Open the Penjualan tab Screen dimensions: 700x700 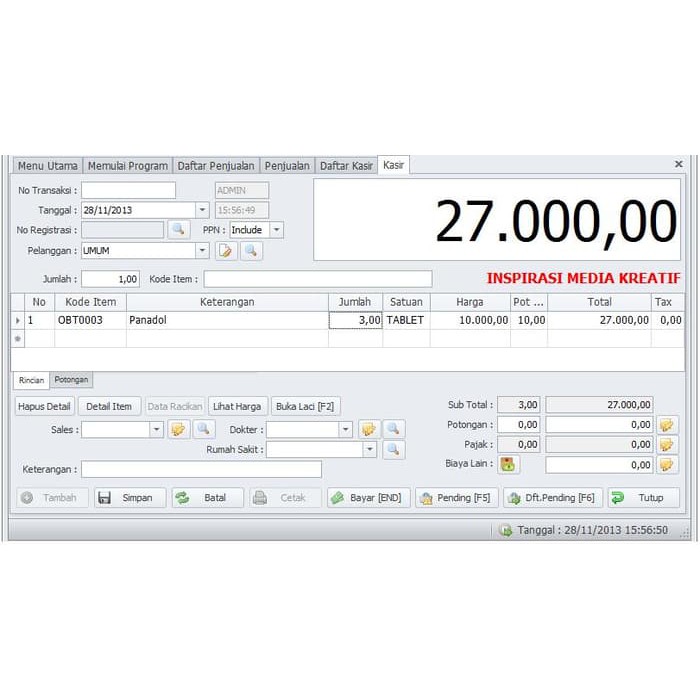[287, 166]
